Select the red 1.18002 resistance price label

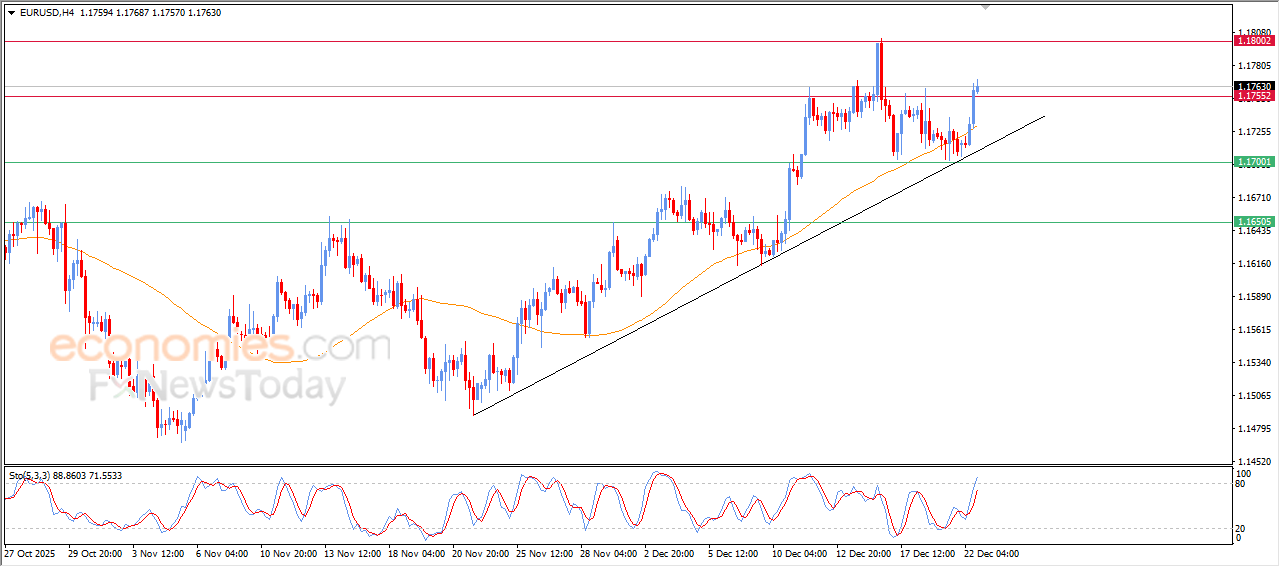coord(1254,41)
